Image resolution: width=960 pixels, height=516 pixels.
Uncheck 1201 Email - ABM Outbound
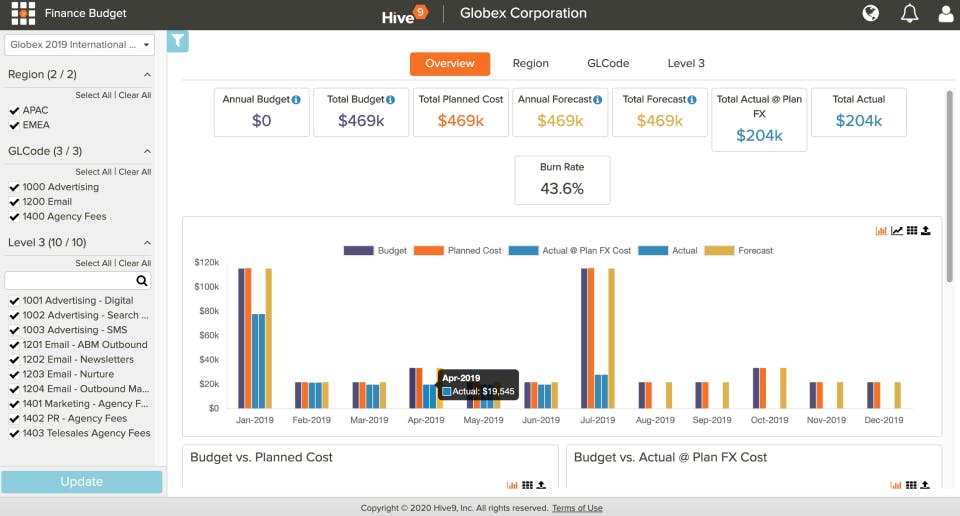(x=14, y=345)
